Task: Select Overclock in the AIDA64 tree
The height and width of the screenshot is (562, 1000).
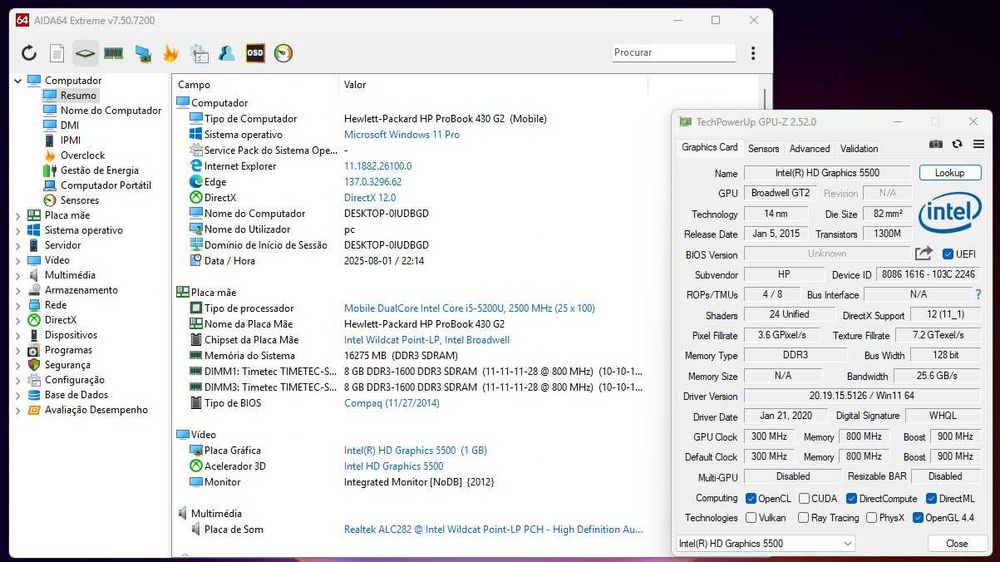Action: [83, 155]
